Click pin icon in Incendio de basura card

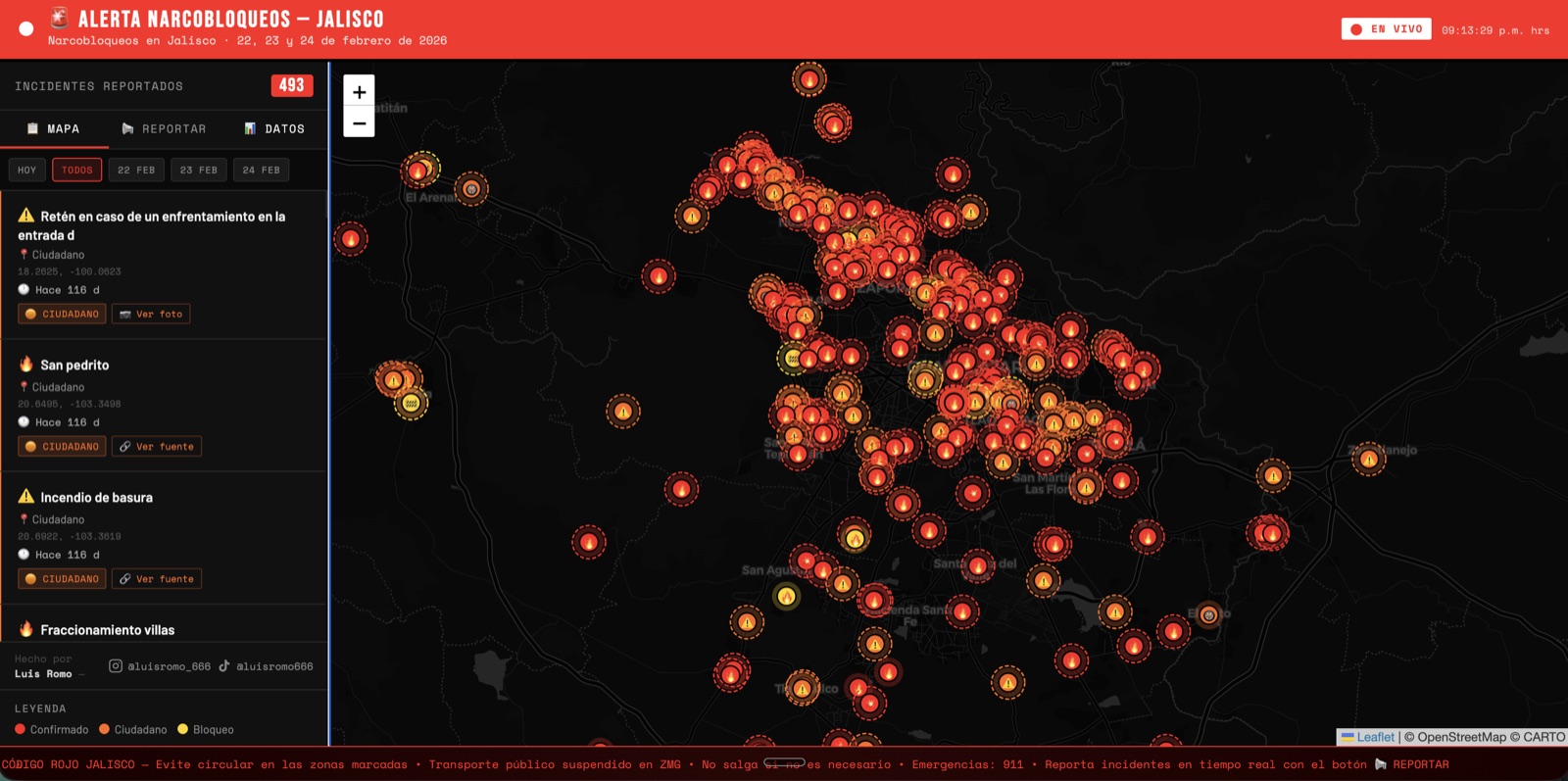(24, 519)
